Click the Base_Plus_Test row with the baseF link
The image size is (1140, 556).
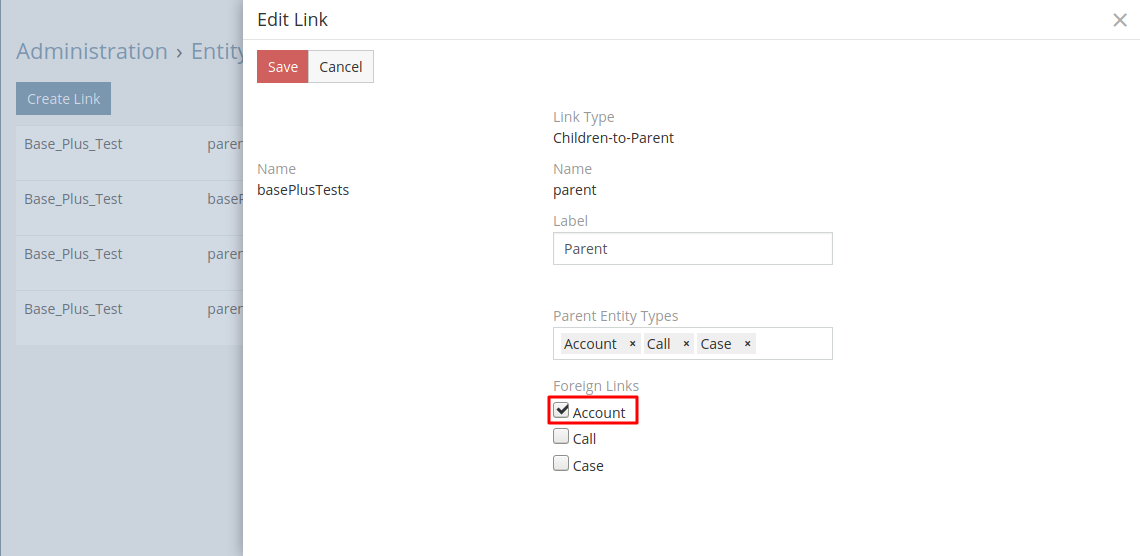tap(73, 199)
